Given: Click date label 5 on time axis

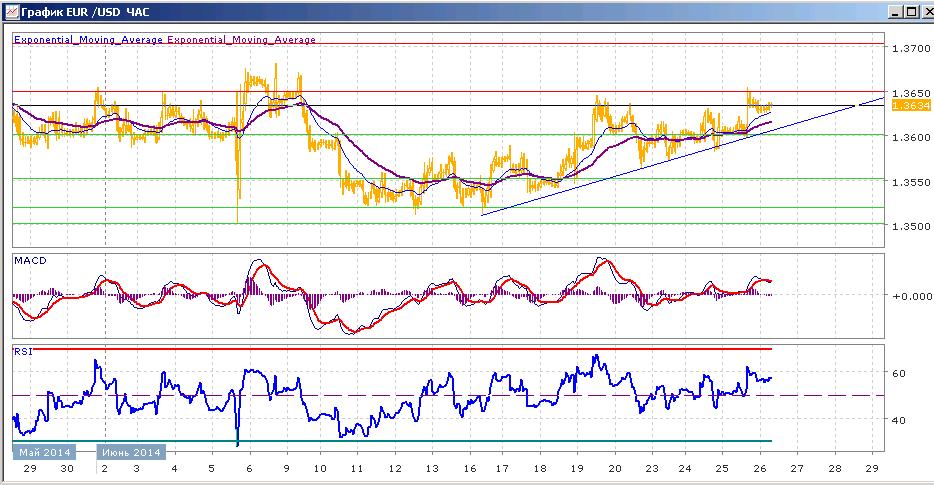Looking at the screenshot, I should [x=211, y=468].
